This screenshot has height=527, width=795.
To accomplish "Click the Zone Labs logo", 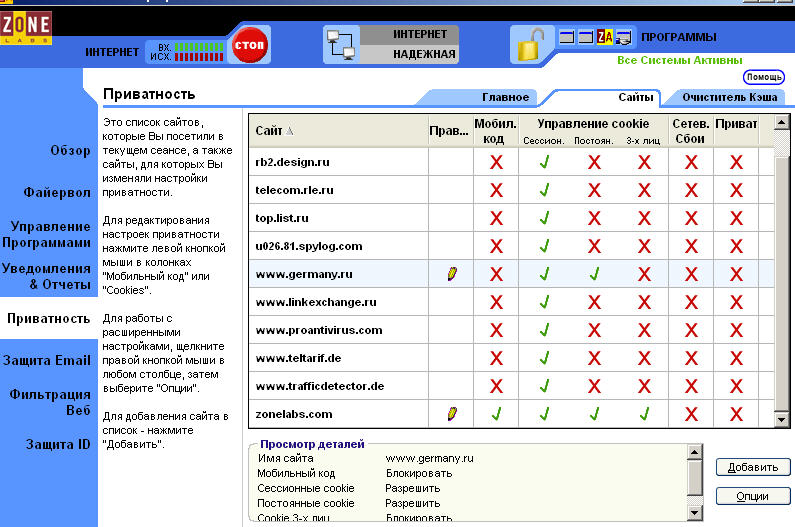I will (x=25, y=28).
